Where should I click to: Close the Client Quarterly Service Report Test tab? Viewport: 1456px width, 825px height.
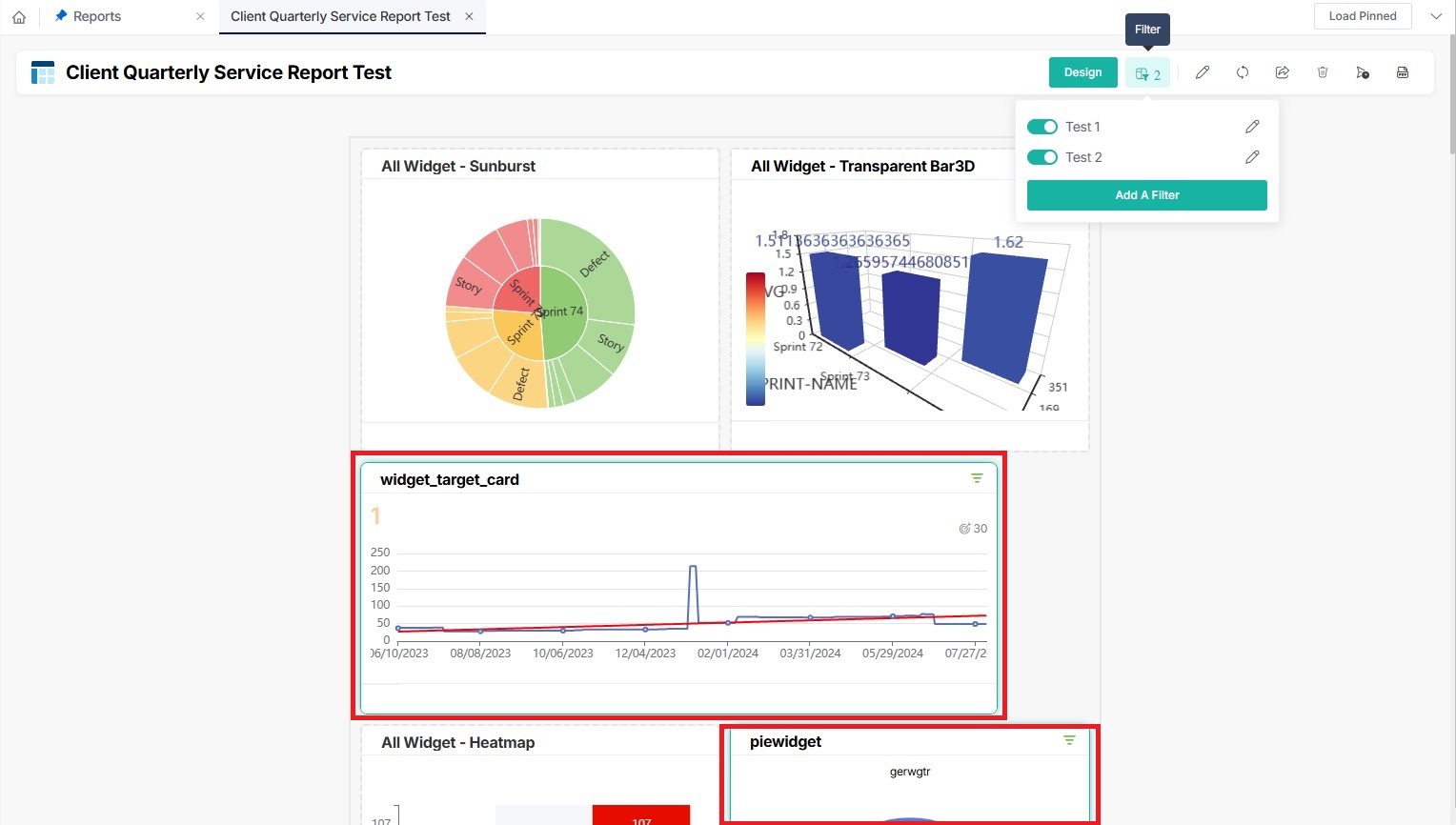(469, 16)
